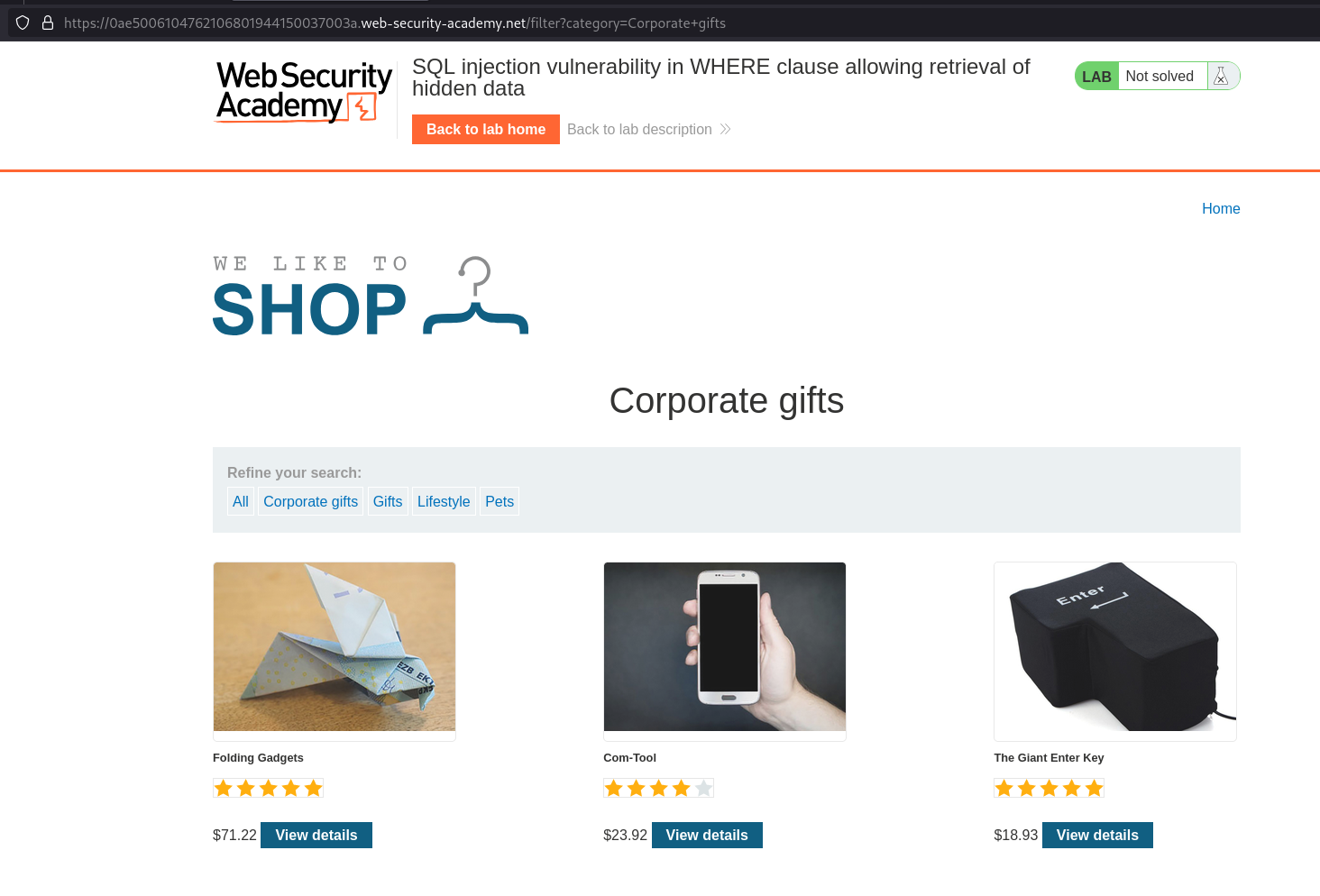View details for The Giant Enter Key

(1097, 836)
